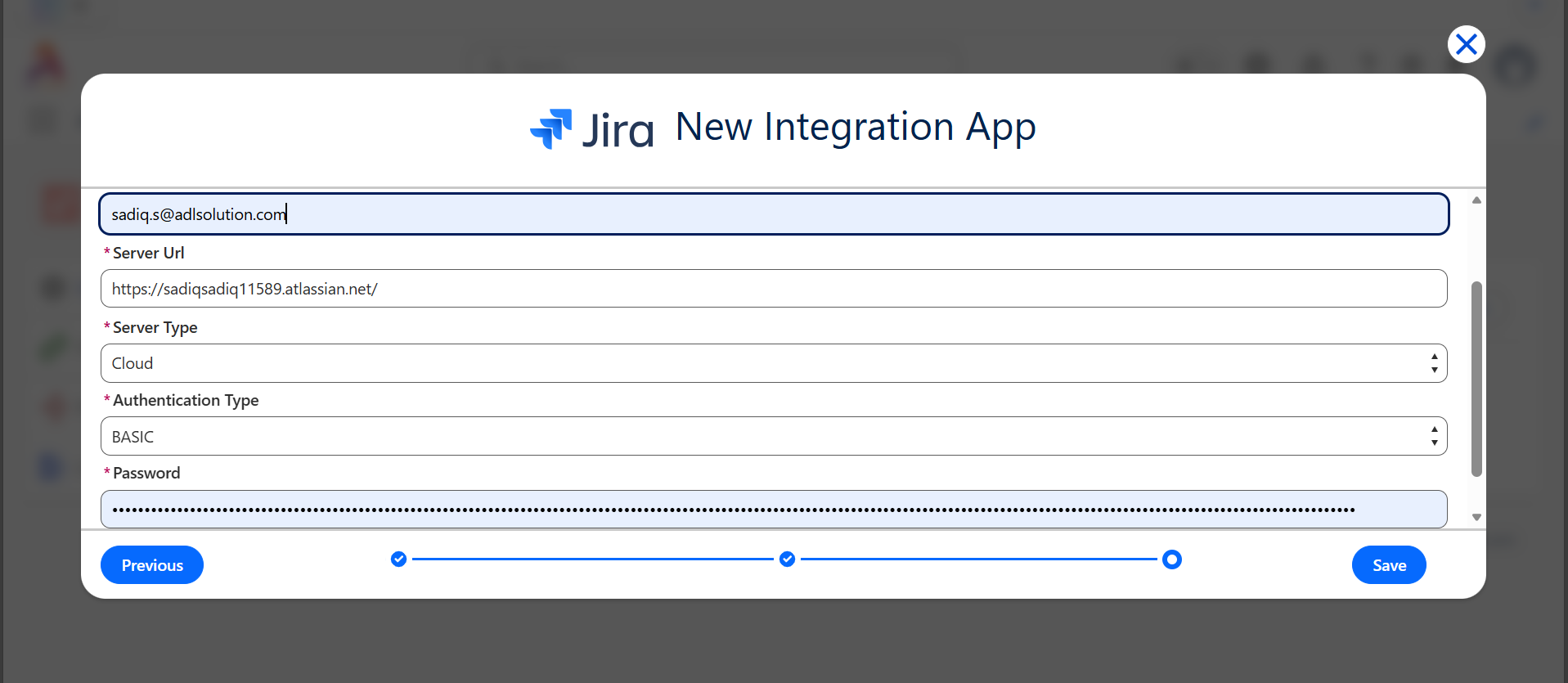
Task: Close the dialog with the X icon
Action: tap(1466, 44)
